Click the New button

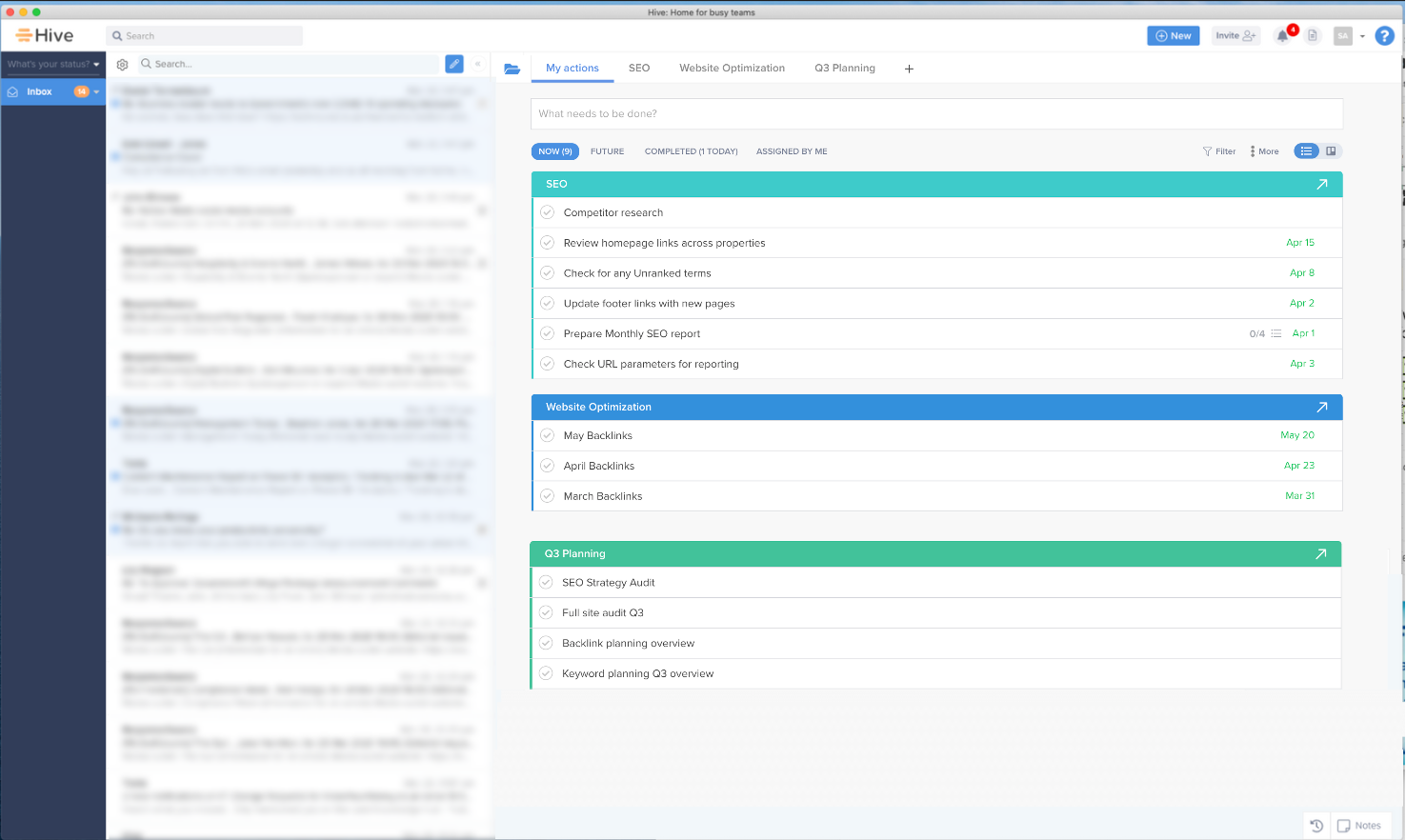point(1173,35)
